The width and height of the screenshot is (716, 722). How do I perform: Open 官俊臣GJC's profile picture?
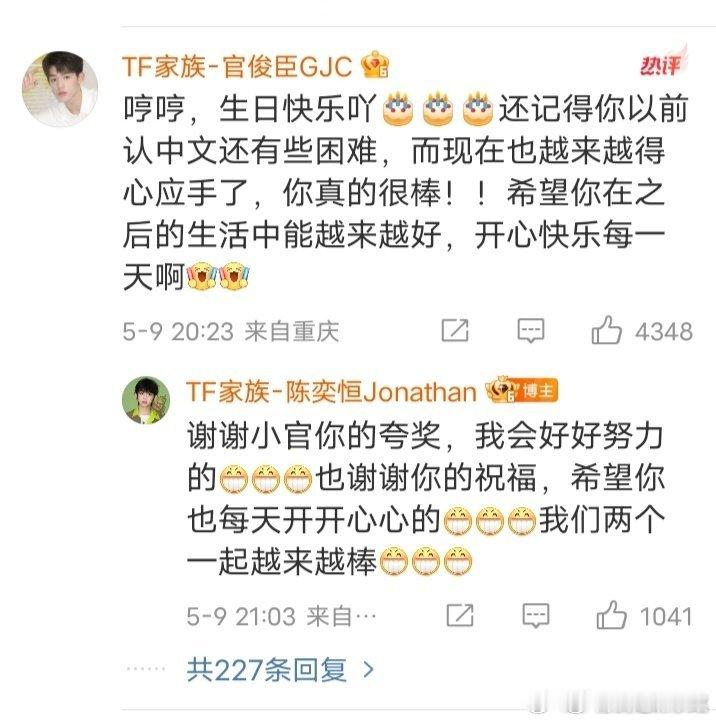pyautogui.click(x=60, y=88)
